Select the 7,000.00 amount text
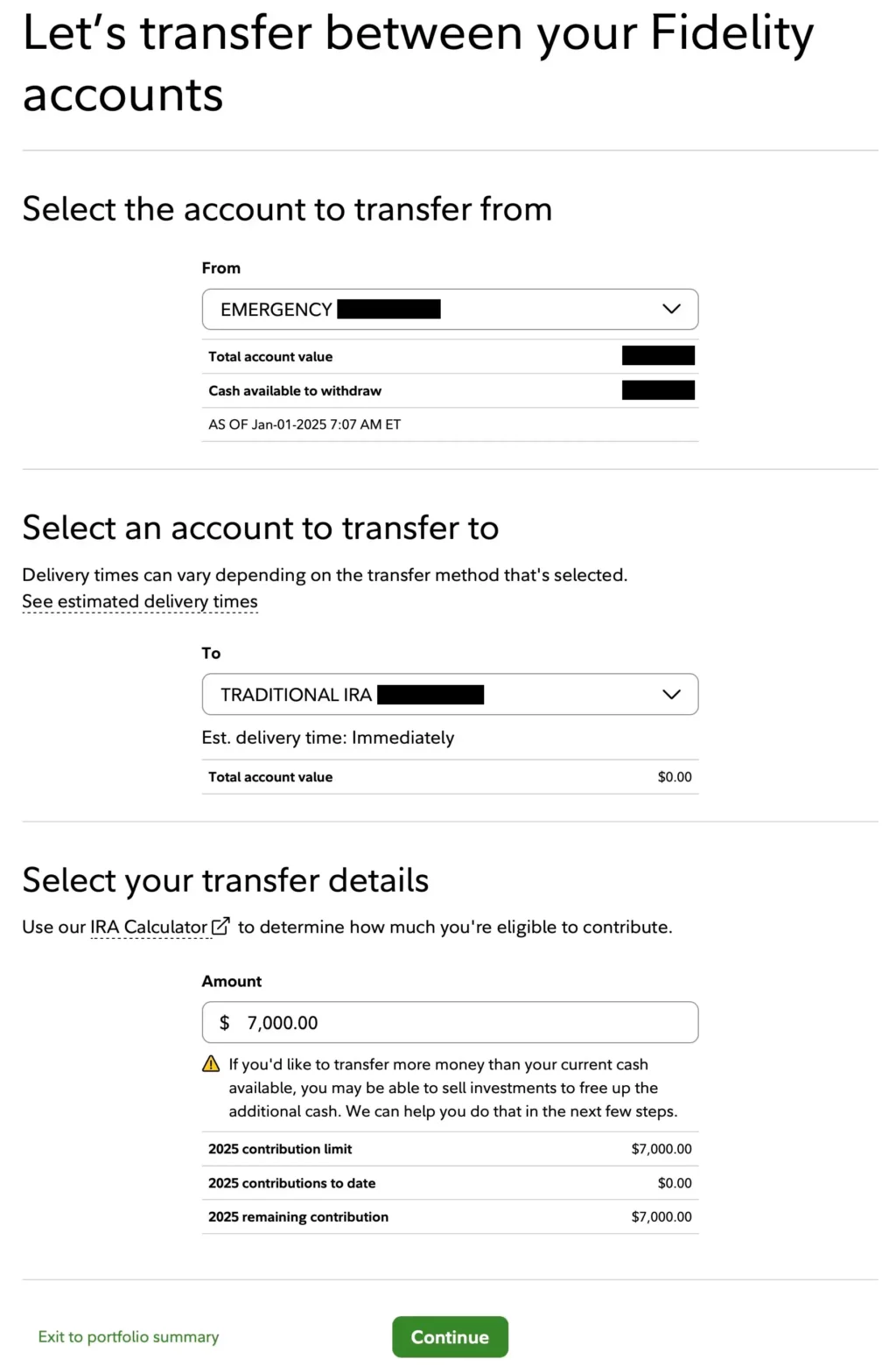 [282, 1022]
